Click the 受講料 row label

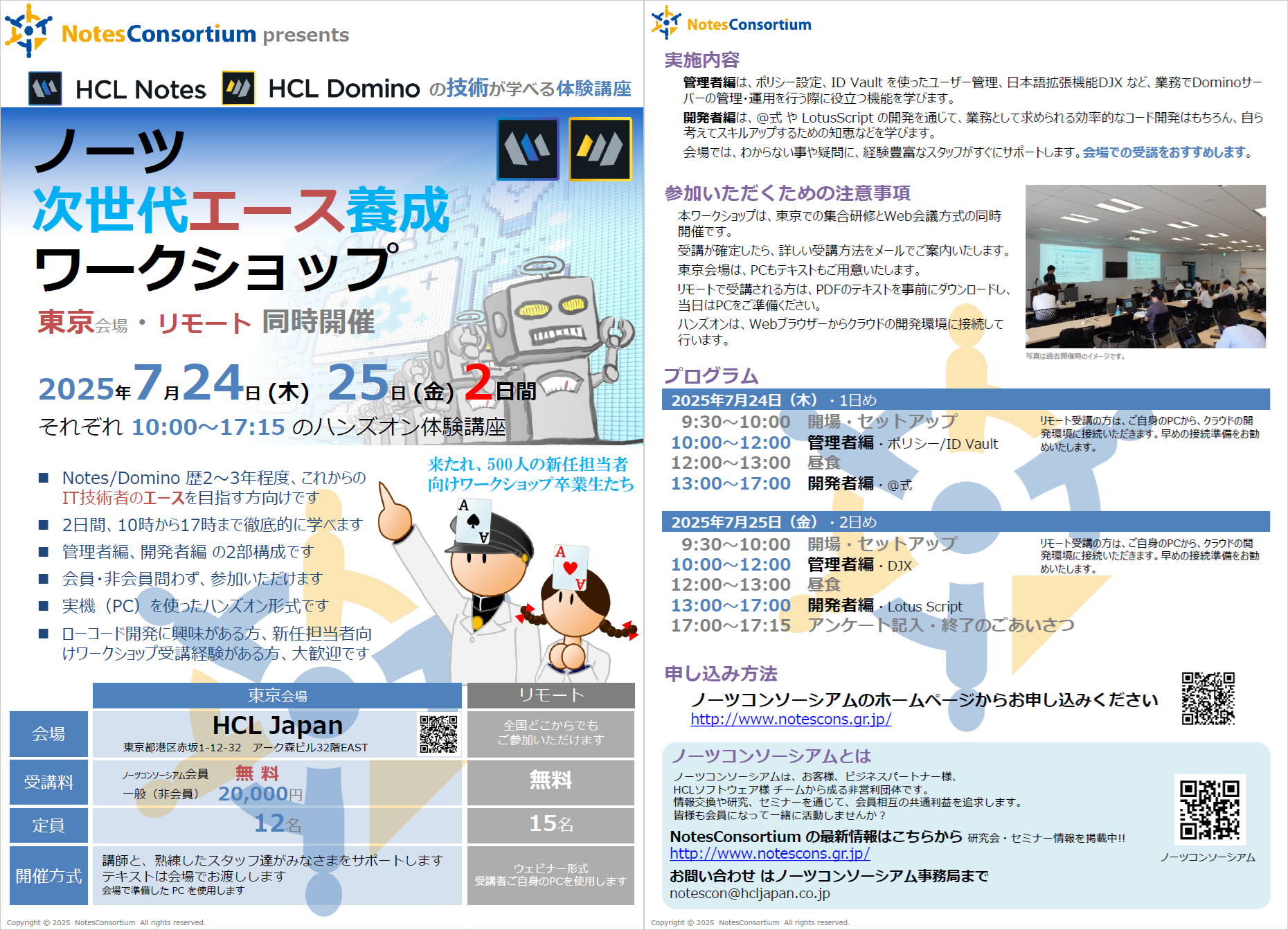[x=48, y=783]
